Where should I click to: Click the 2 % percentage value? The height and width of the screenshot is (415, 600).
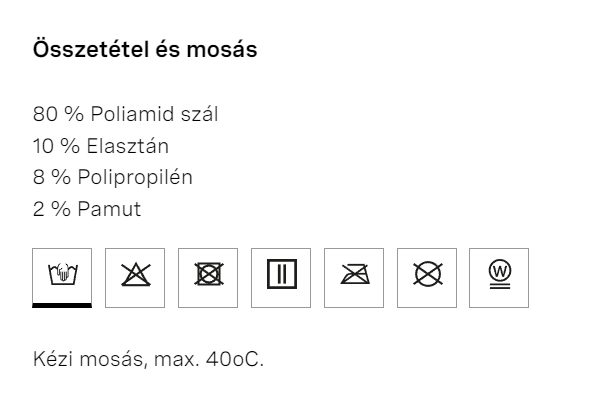[x=52, y=209]
